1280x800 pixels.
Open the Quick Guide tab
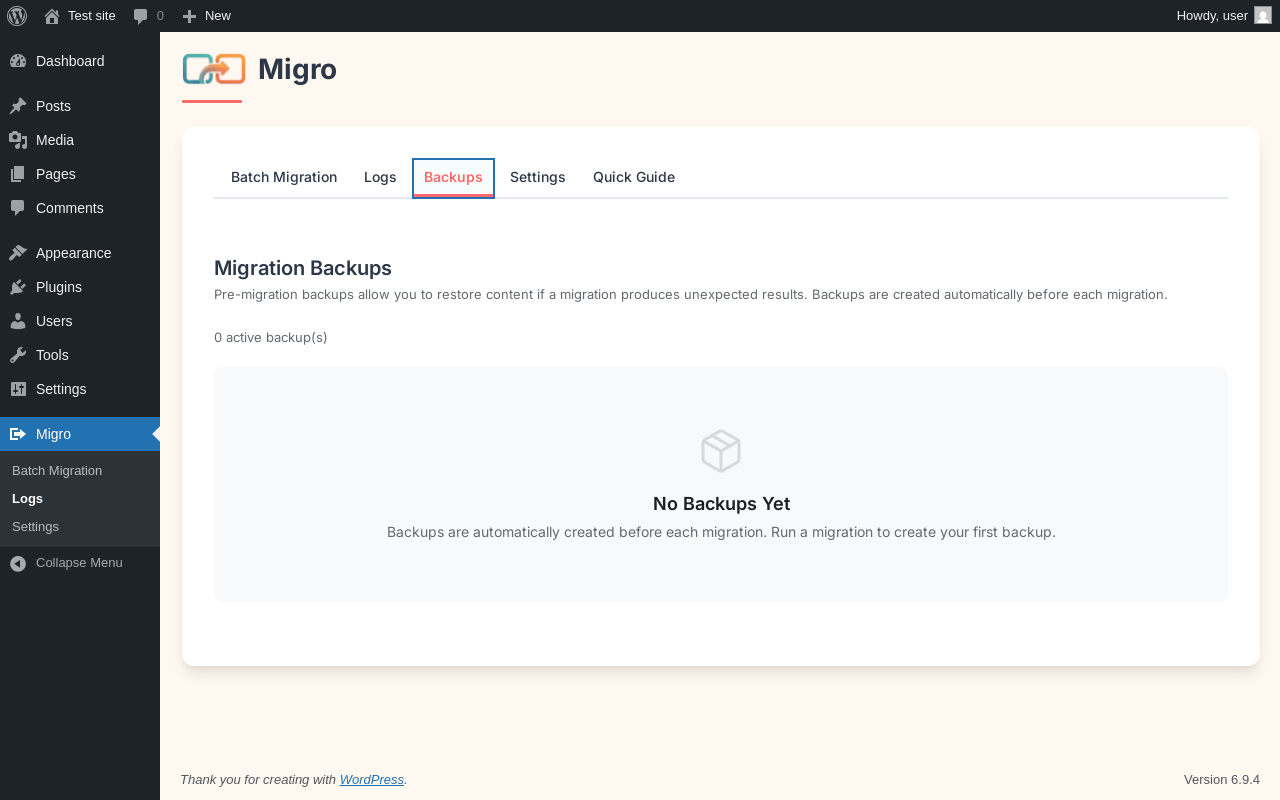(634, 177)
